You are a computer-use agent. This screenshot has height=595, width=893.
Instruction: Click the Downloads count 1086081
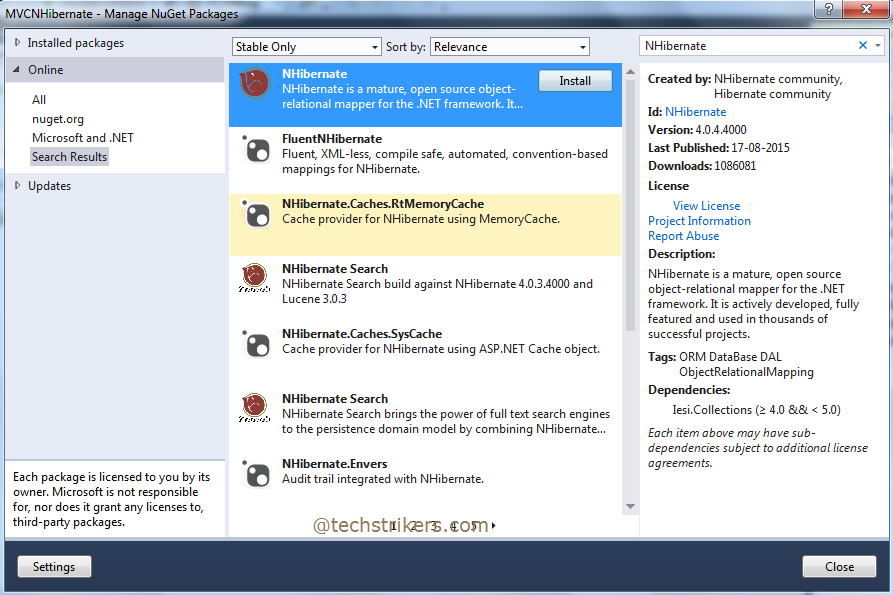735,166
